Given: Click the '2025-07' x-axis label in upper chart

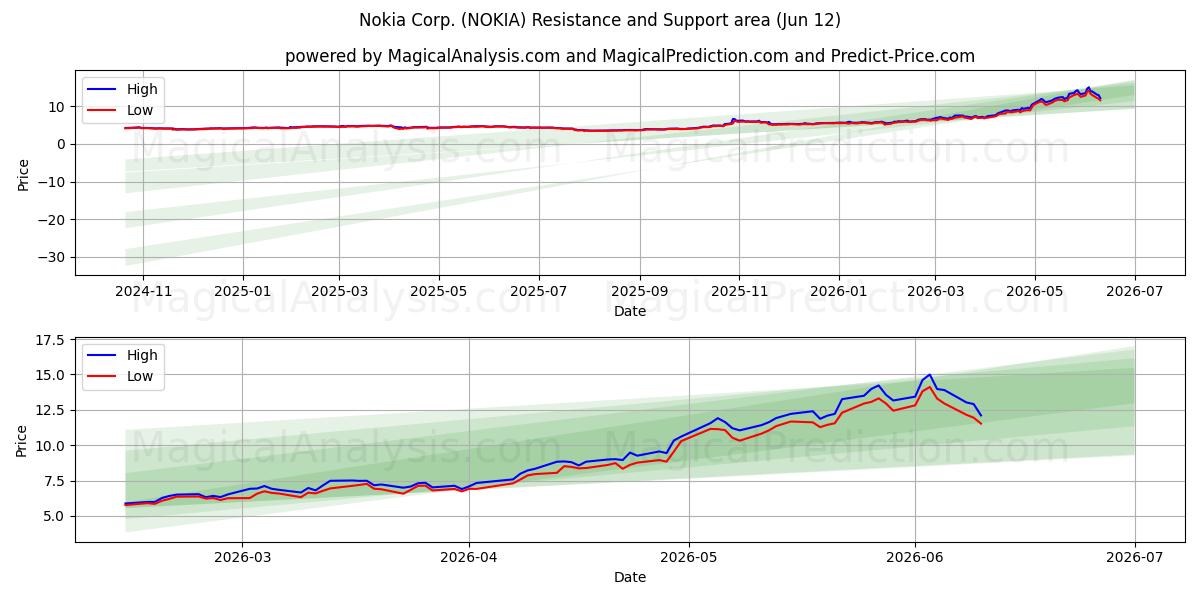Looking at the screenshot, I should [539, 291].
